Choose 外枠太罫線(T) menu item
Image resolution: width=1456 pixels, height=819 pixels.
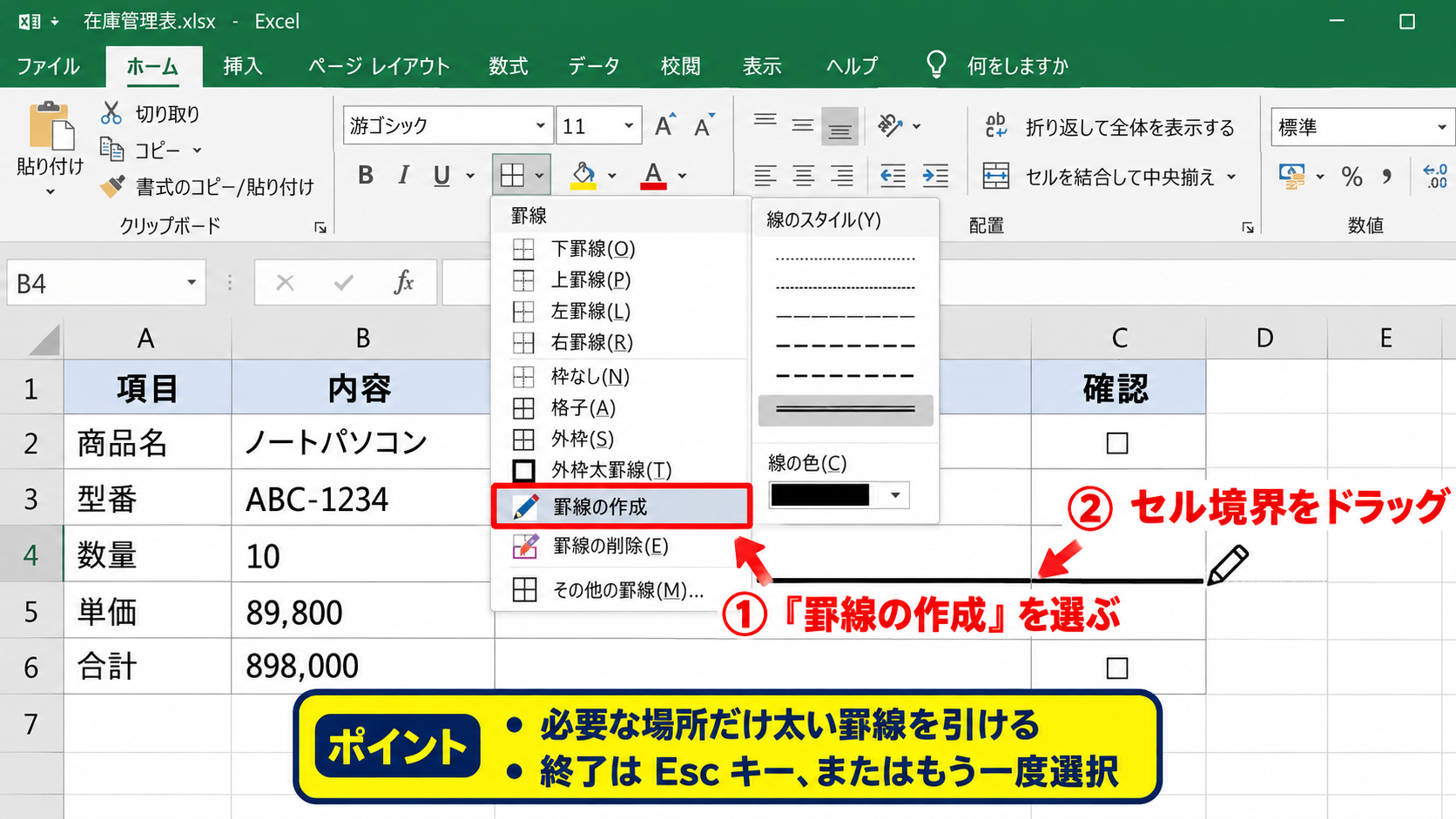tap(621, 470)
